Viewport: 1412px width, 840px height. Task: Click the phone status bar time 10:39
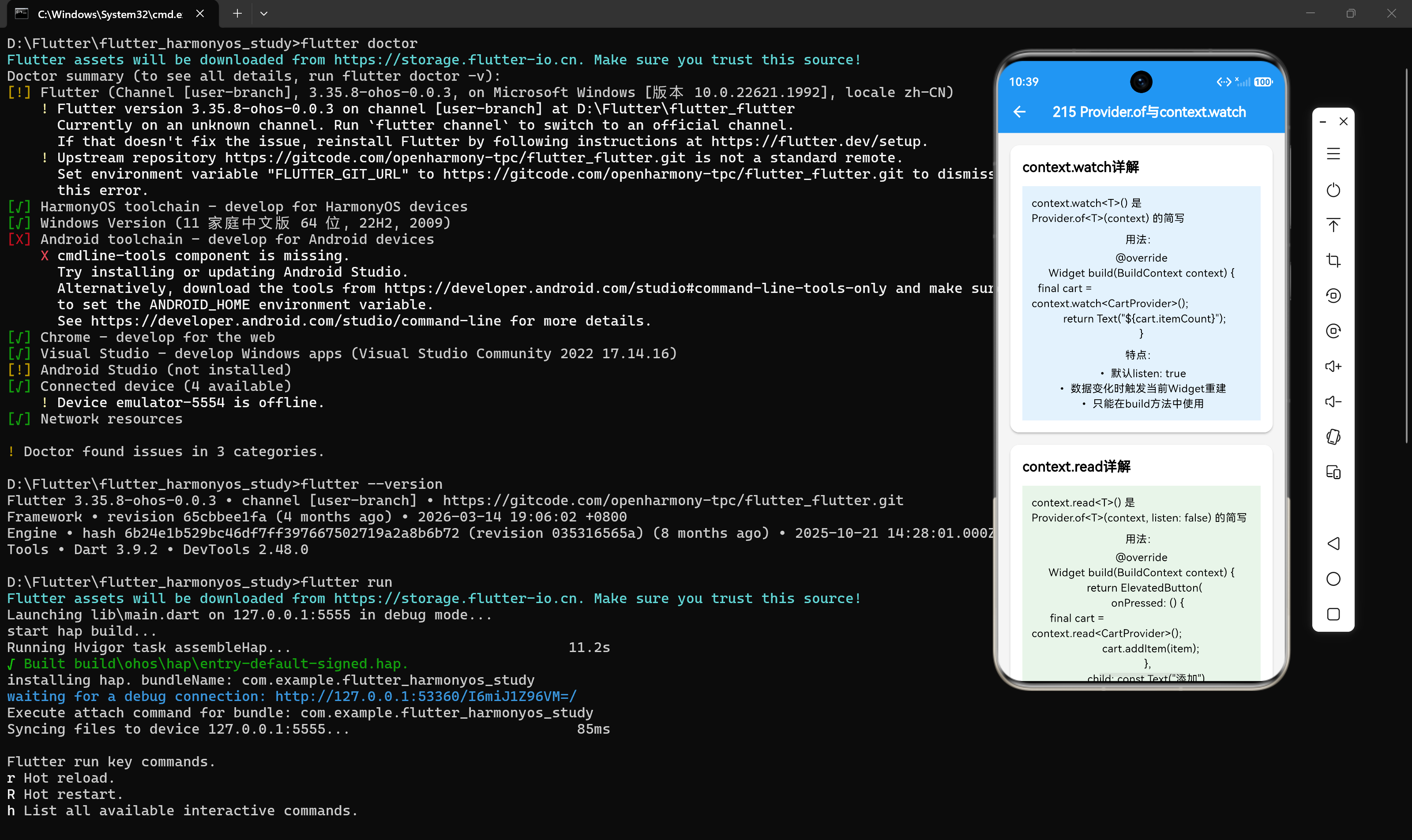(1024, 82)
